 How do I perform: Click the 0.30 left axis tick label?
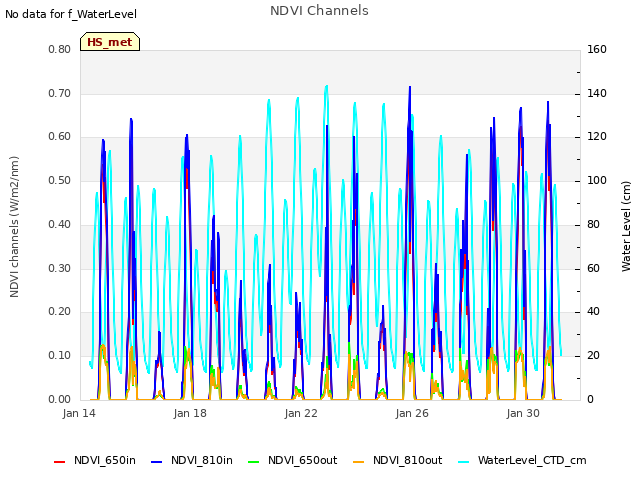[x=60, y=269]
